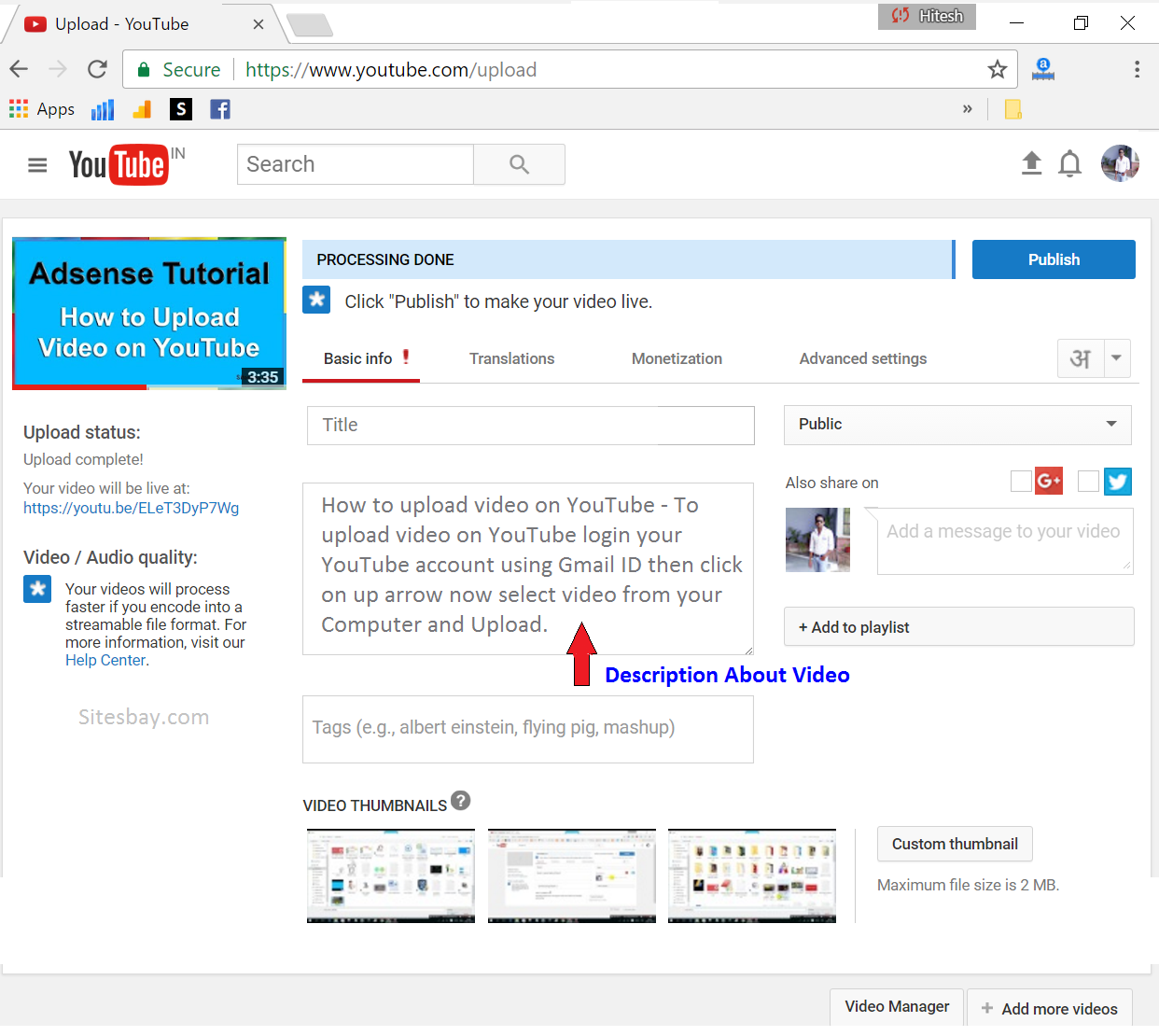
Task: Open the blue bar-chart bookmark
Action: click(103, 110)
